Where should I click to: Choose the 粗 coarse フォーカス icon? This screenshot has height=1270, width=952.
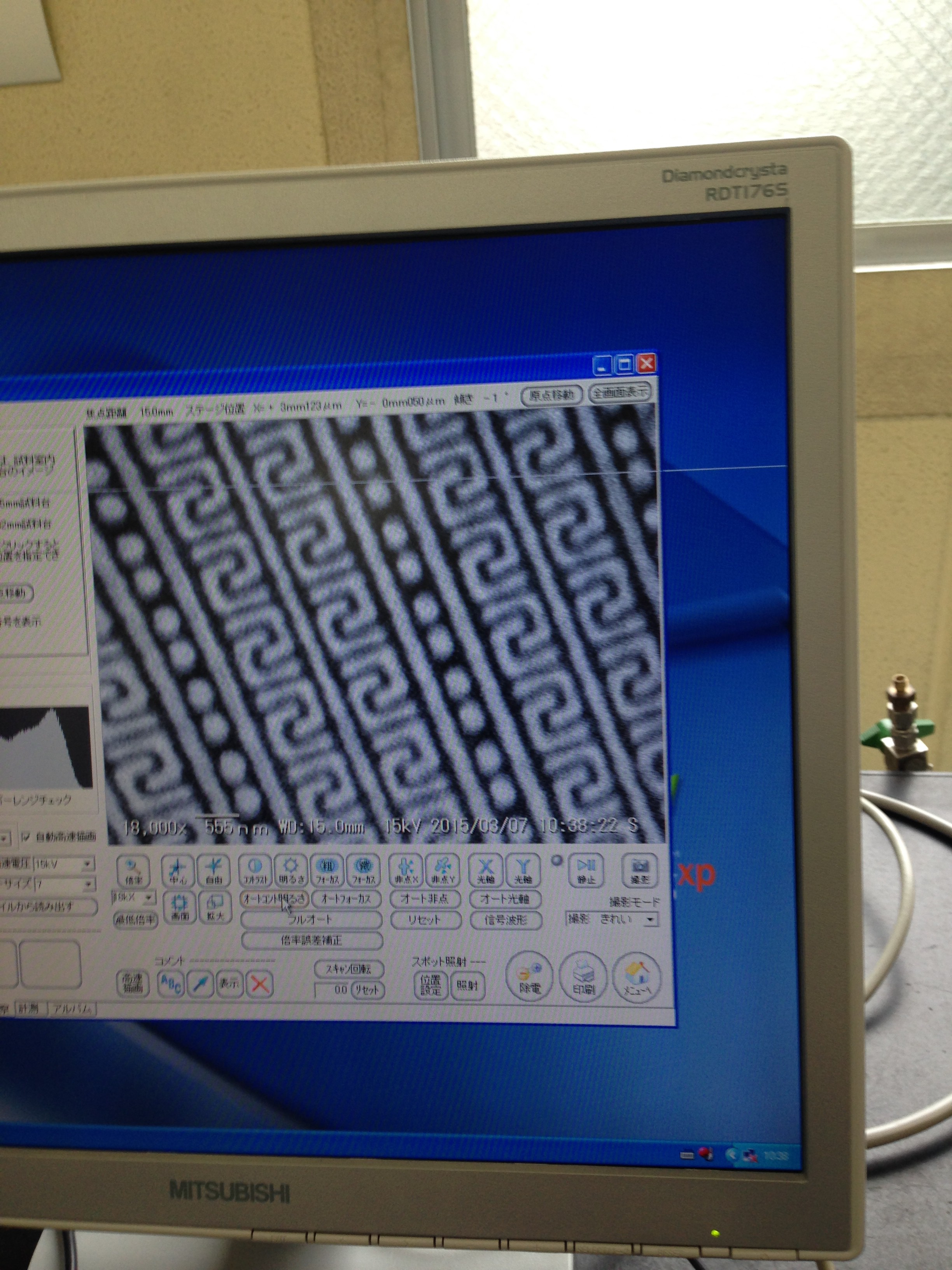[x=327, y=870]
